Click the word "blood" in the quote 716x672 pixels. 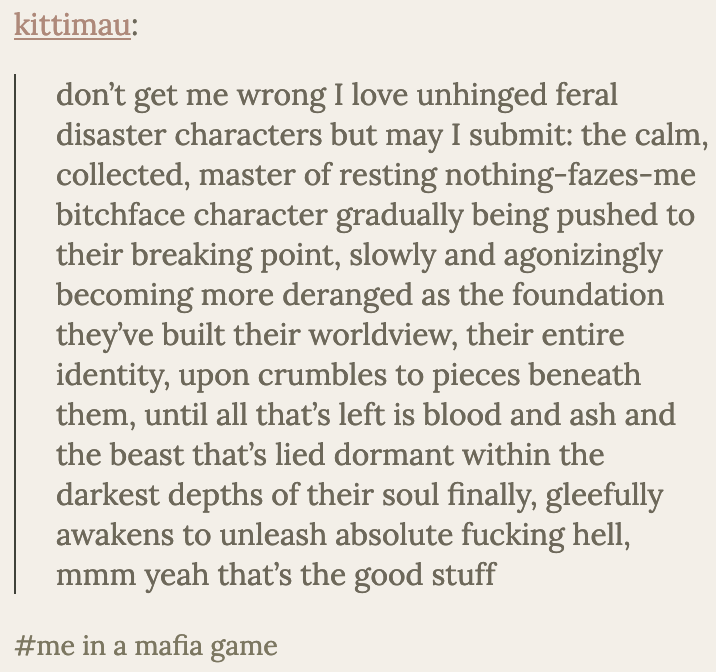tap(462, 415)
